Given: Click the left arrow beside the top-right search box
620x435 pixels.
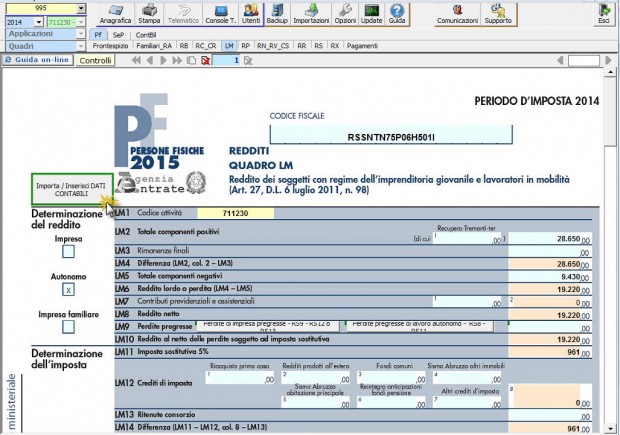Looking at the screenshot, I should [x=560, y=61].
